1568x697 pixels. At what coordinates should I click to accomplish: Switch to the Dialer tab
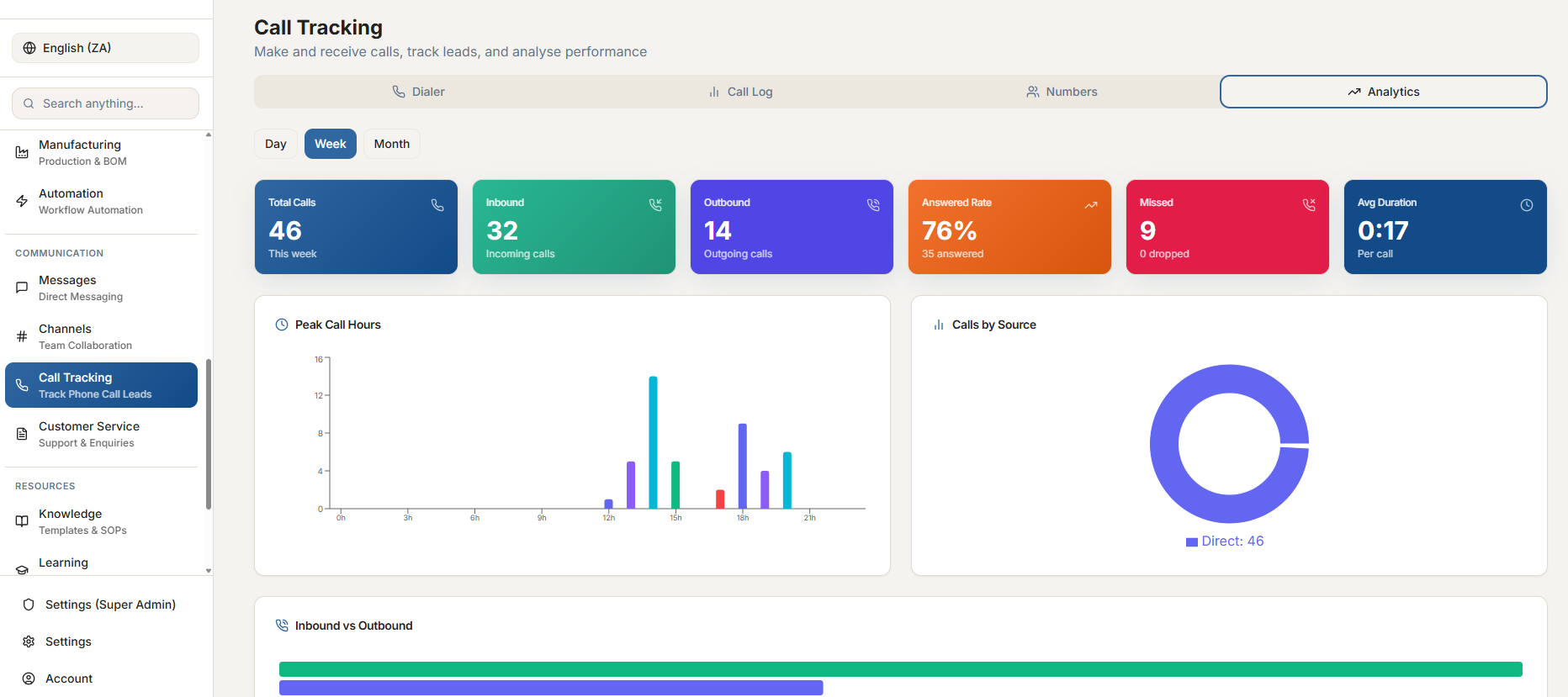(x=418, y=92)
